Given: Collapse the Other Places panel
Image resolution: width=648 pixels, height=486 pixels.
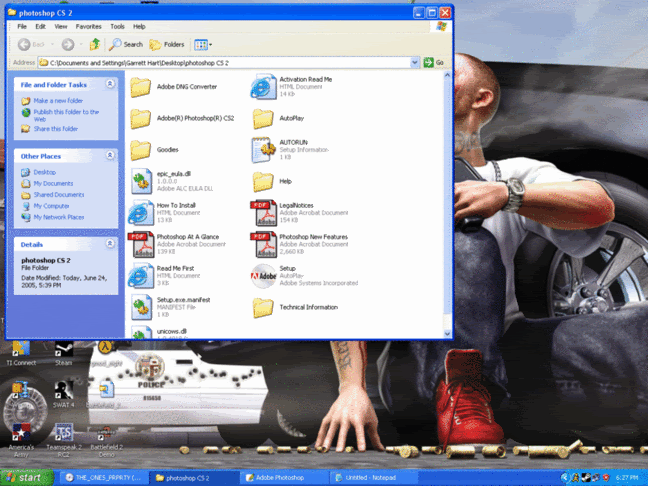Looking at the screenshot, I should (110, 155).
